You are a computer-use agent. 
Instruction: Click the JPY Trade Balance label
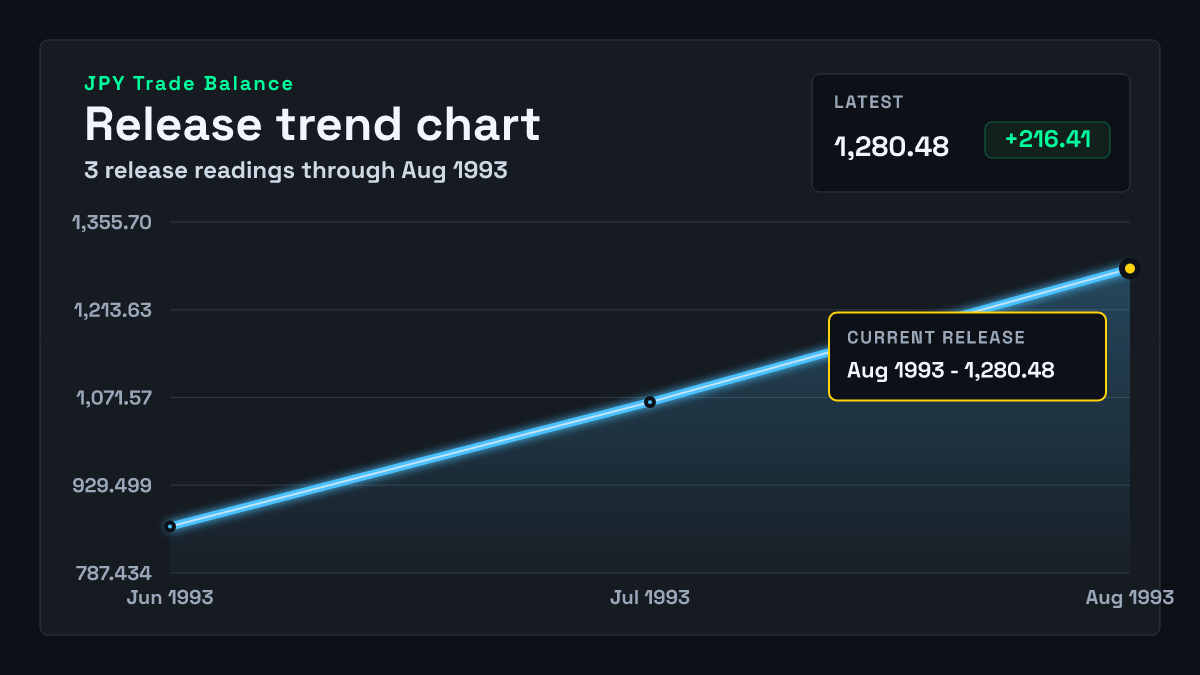(x=189, y=84)
